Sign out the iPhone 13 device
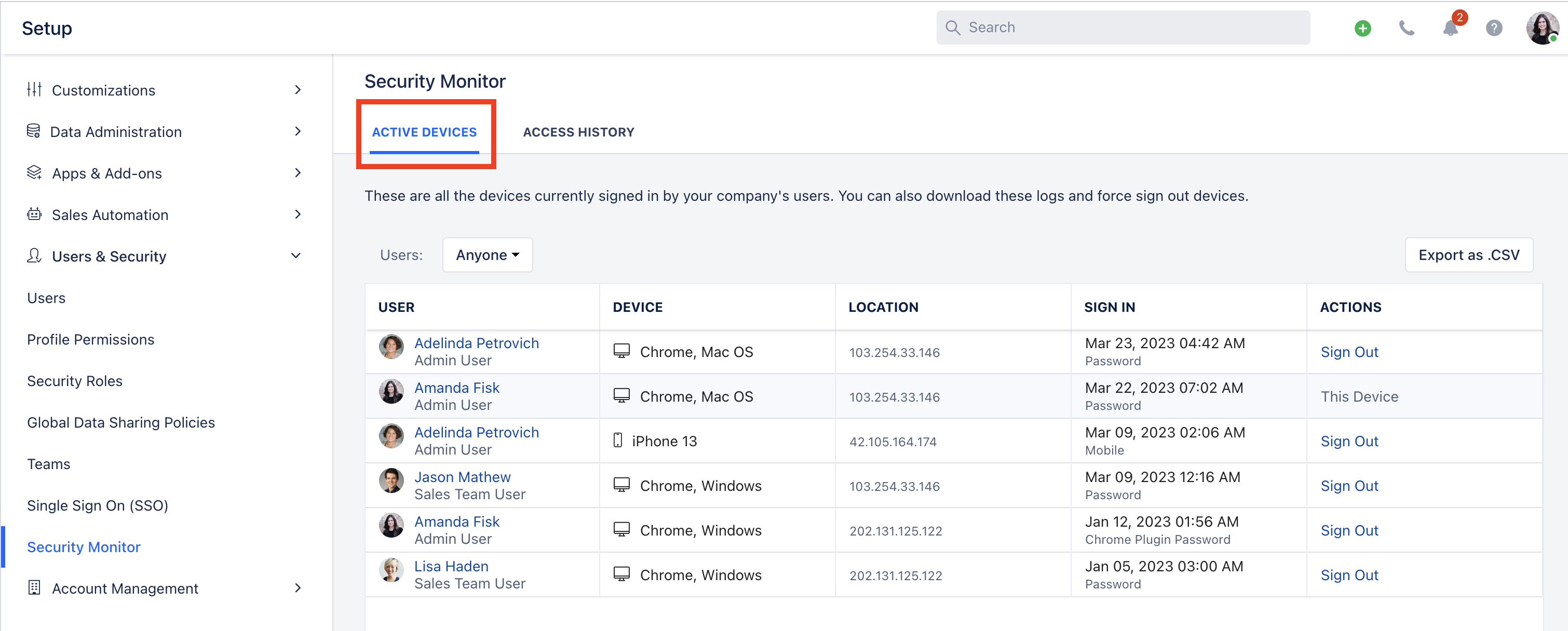1568x631 pixels. (x=1349, y=441)
